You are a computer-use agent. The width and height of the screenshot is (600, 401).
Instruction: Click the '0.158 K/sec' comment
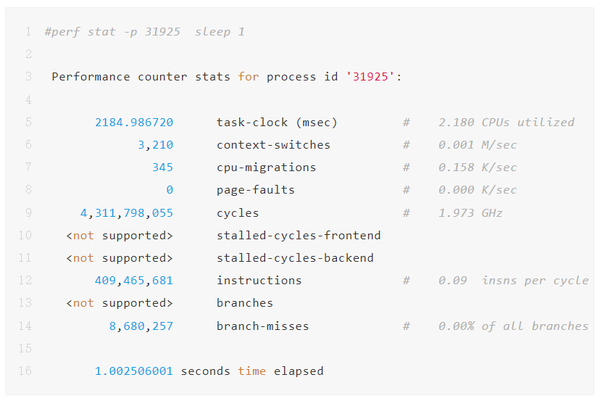click(x=477, y=167)
